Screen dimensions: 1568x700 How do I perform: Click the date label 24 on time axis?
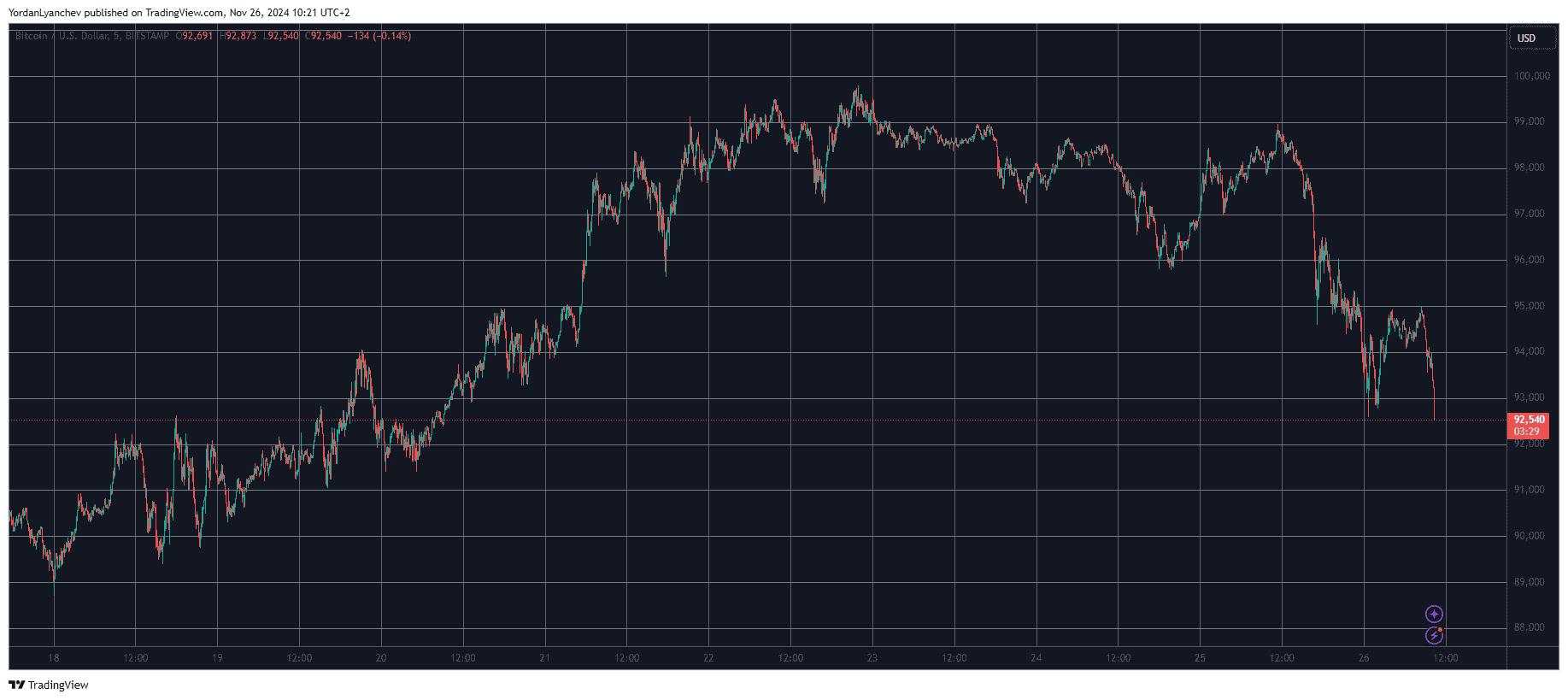click(x=1036, y=658)
